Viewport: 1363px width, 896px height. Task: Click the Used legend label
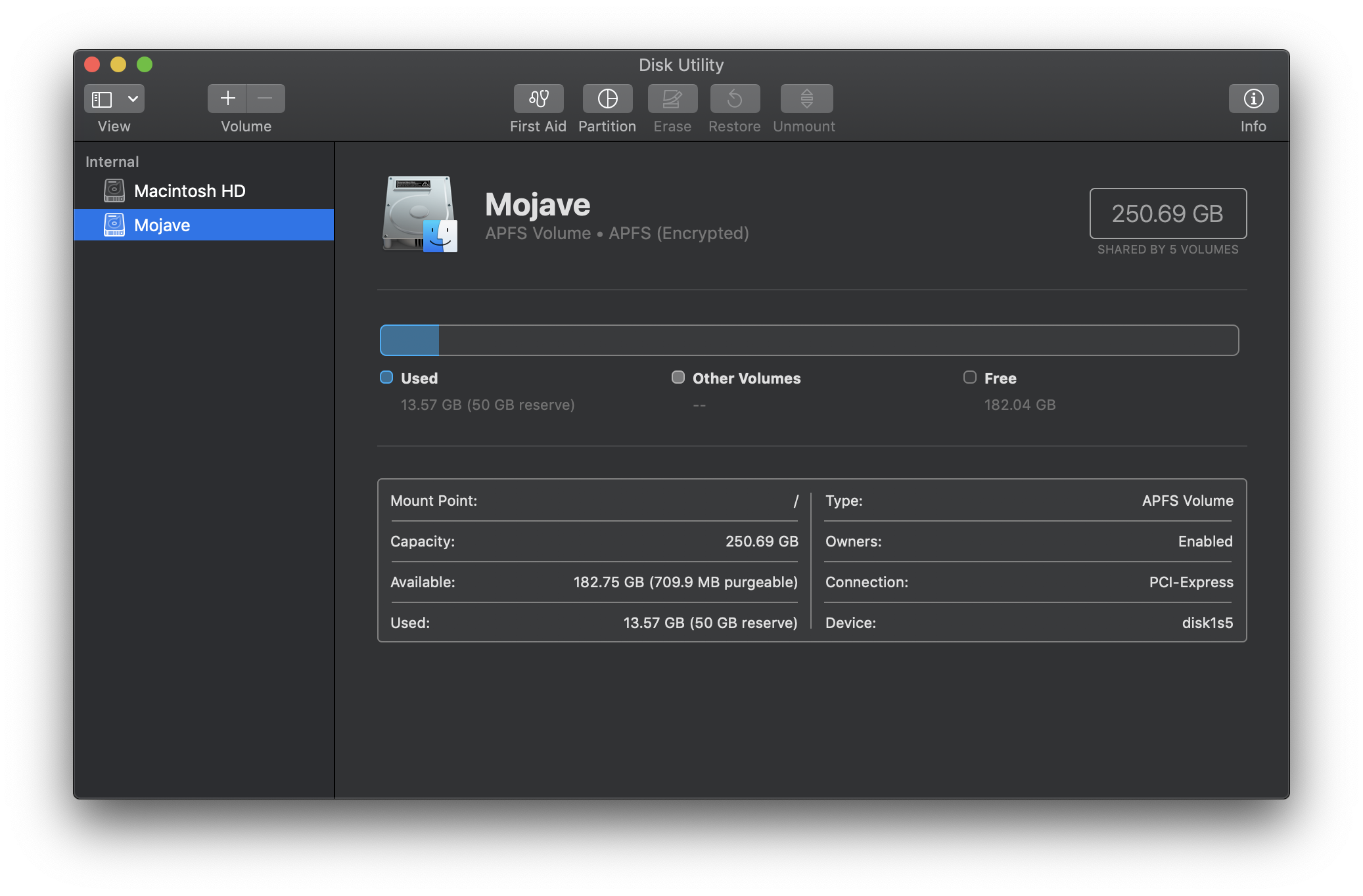pos(419,378)
